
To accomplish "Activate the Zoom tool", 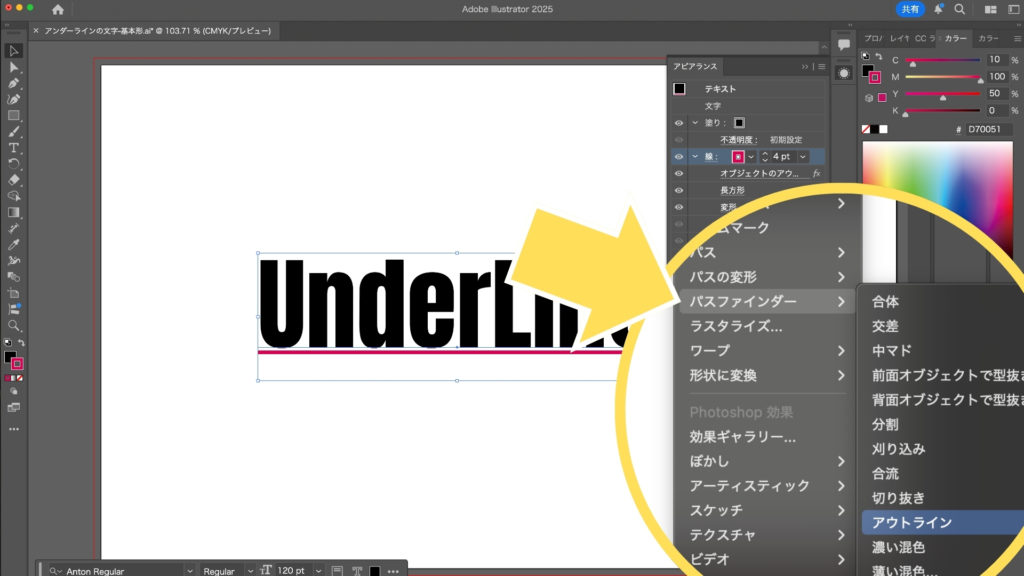I will [x=14, y=325].
